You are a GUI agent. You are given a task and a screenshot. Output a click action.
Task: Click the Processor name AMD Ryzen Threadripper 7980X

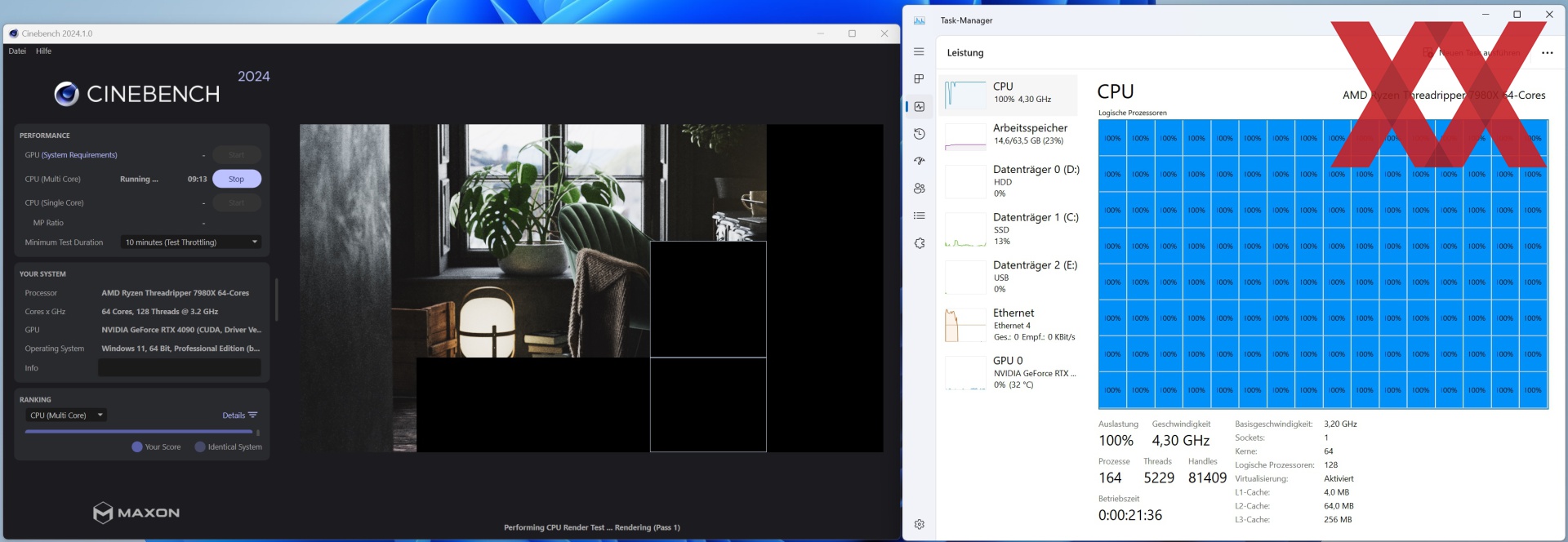point(175,293)
